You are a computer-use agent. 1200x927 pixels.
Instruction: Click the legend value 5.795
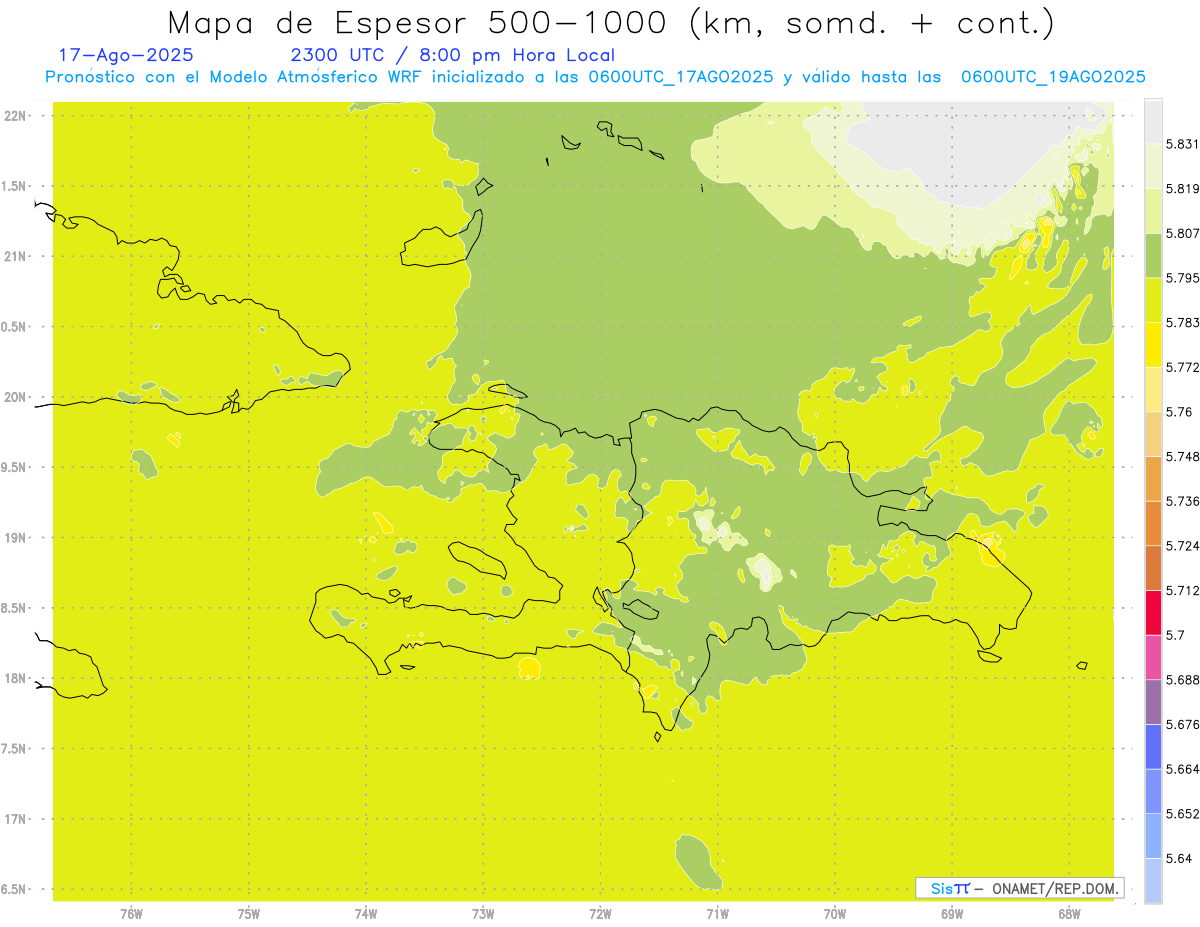coord(1182,278)
